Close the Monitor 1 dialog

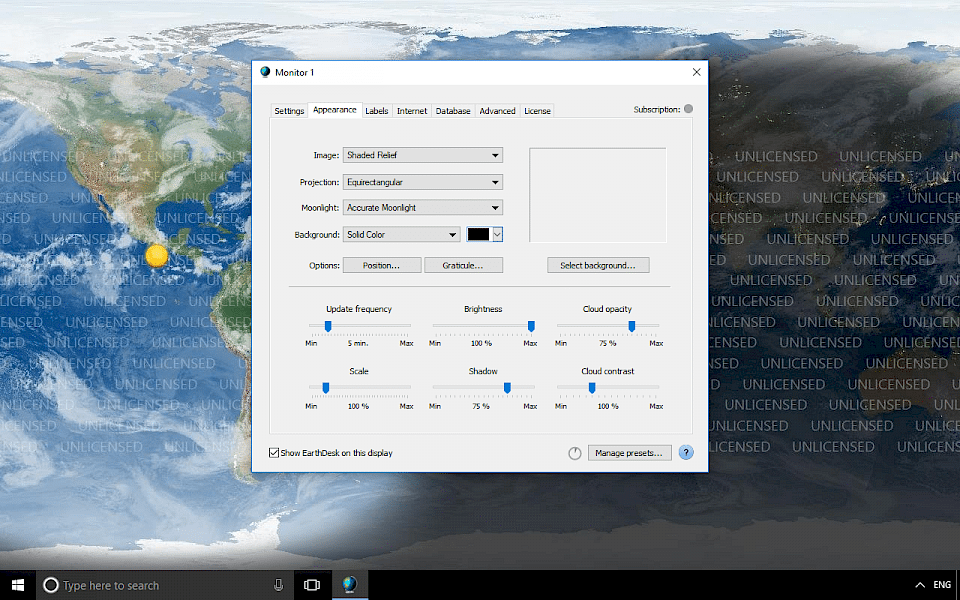[x=696, y=72]
